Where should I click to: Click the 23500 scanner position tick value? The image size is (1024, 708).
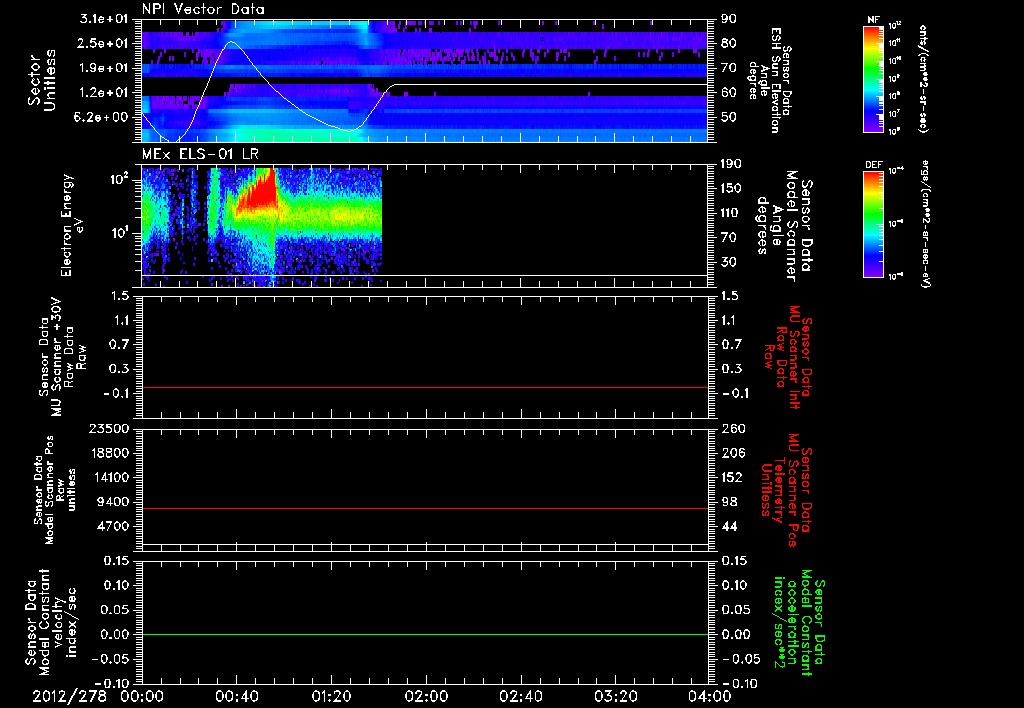pyautogui.click(x=108, y=428)
